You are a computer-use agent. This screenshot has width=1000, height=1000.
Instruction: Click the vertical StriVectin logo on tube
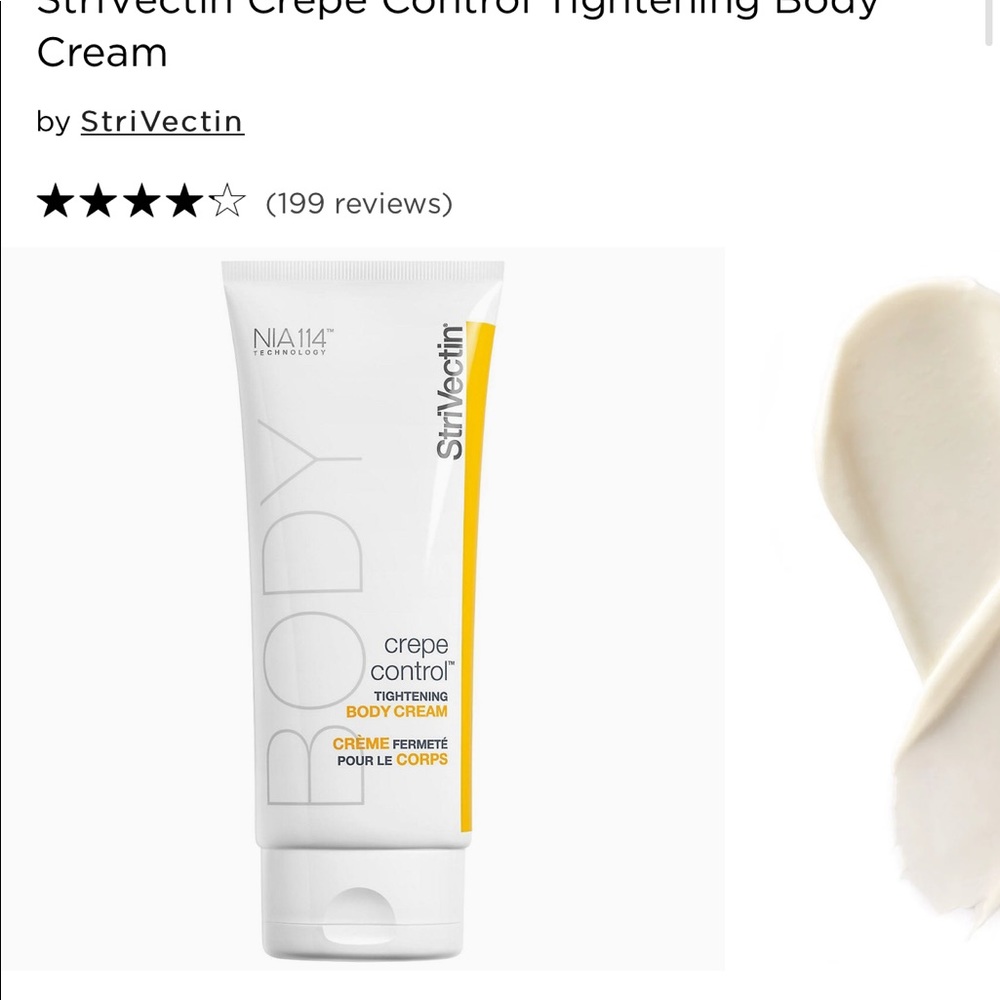click(x=450, y=392)
